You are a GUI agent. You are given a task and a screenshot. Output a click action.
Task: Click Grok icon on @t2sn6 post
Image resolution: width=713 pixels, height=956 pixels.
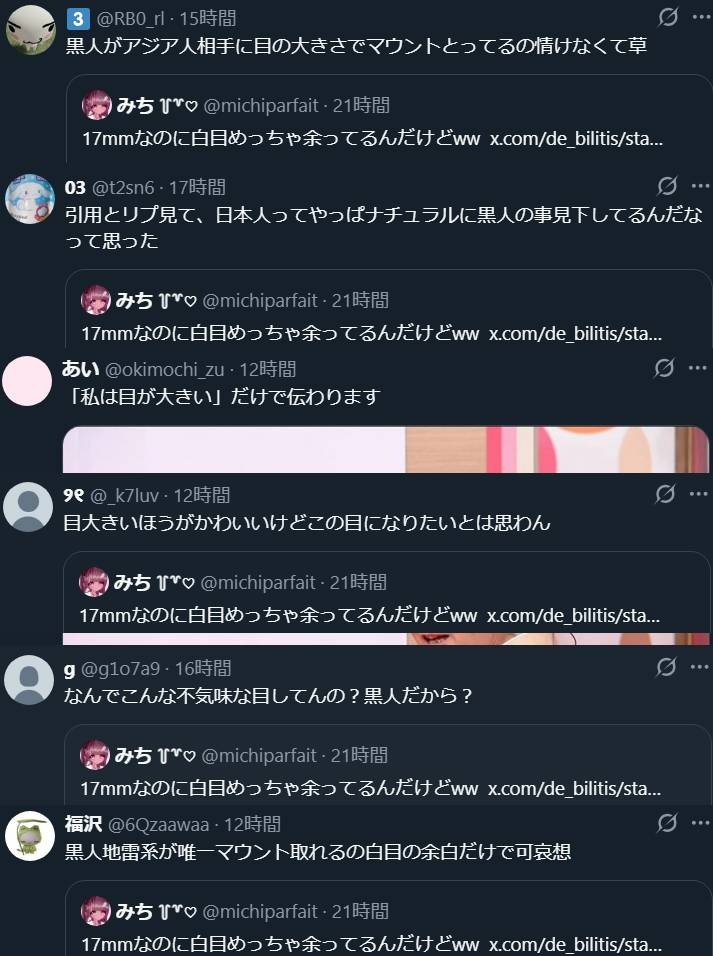pyautogui.click(x=667, y=185)
